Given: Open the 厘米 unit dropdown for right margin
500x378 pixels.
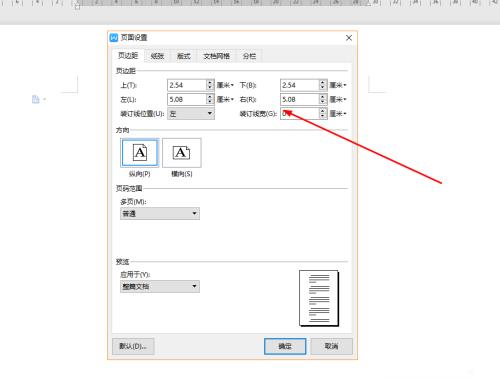Looking at the screenshot, I should pos(338,100).
